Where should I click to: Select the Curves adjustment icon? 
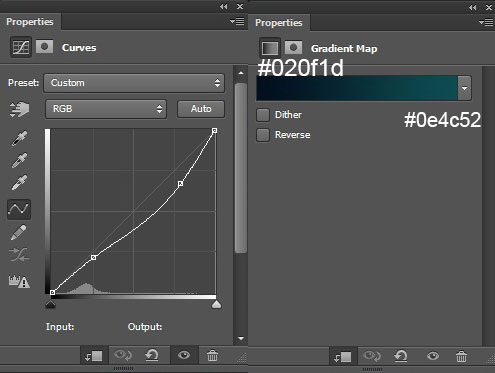click(x=21, y=47)
